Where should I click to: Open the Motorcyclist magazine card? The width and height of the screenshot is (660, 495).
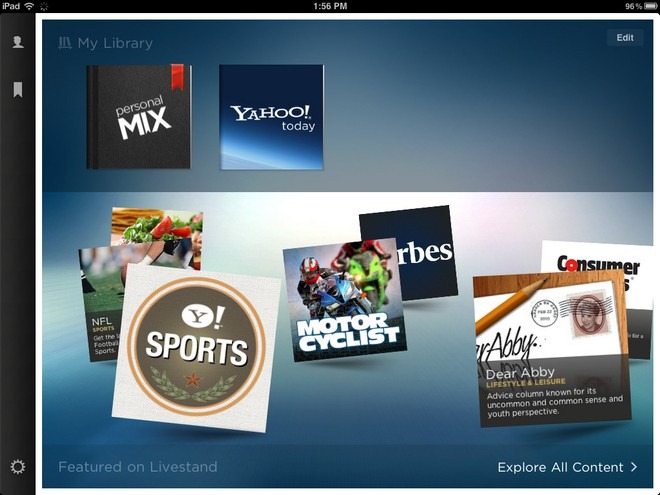point(344,301)
